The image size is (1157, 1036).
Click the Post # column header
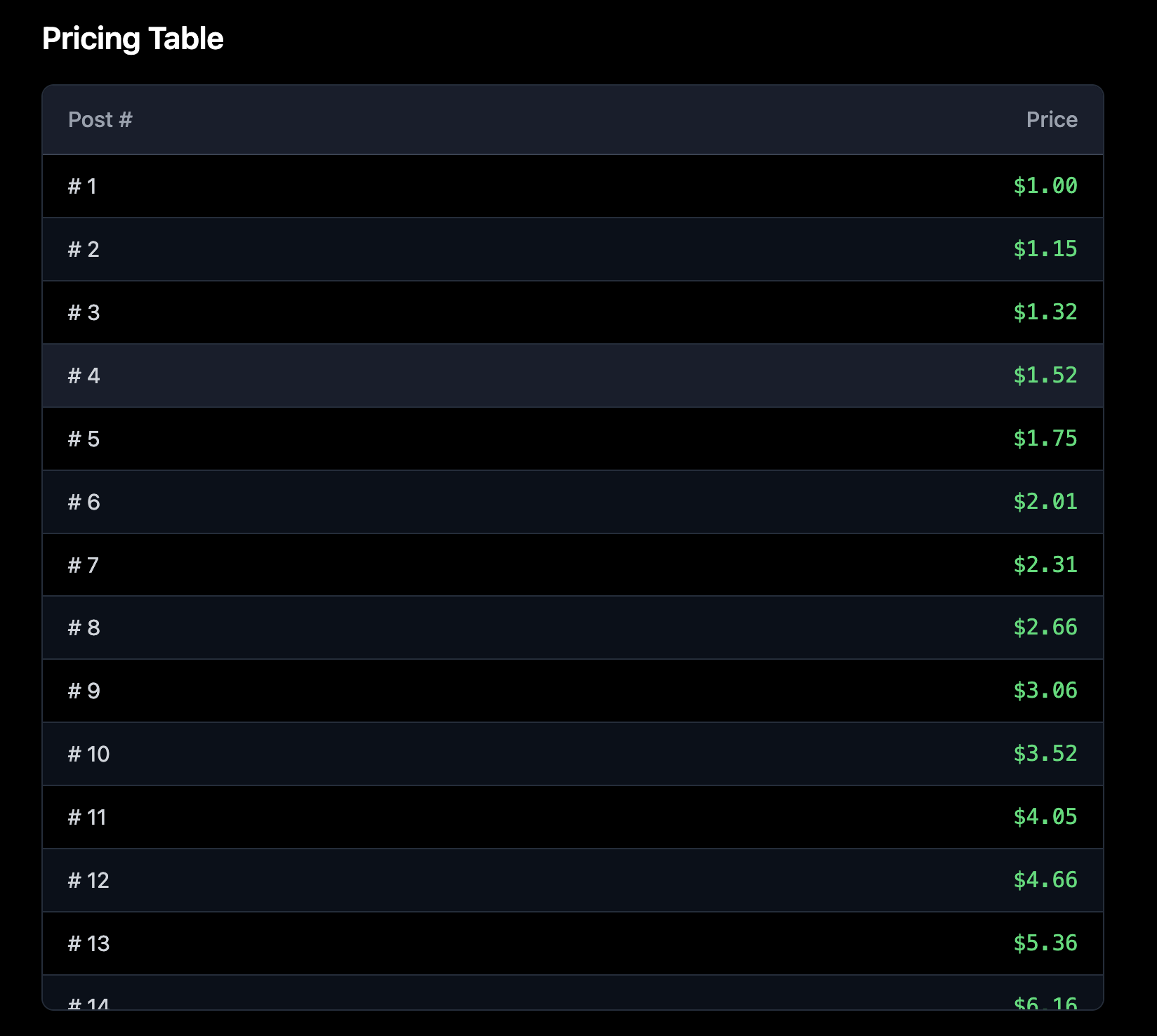tap(100, 119)
